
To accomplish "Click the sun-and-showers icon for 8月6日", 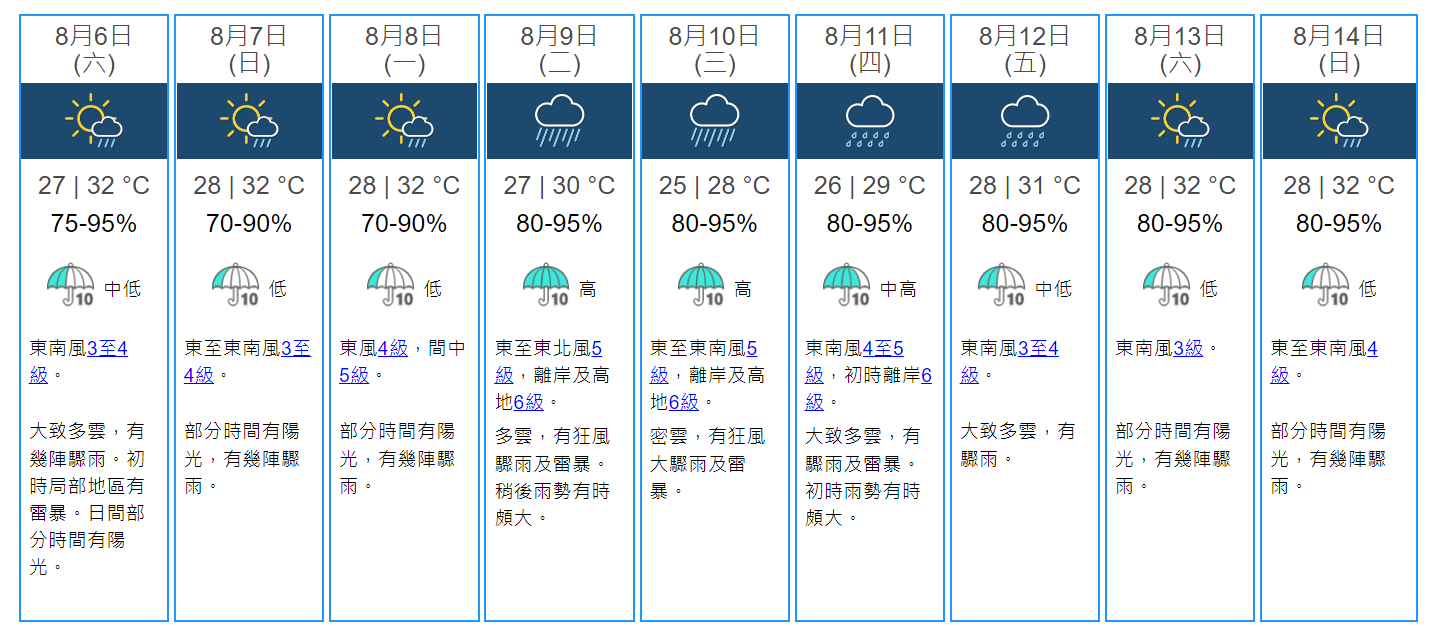I will 94,121.
